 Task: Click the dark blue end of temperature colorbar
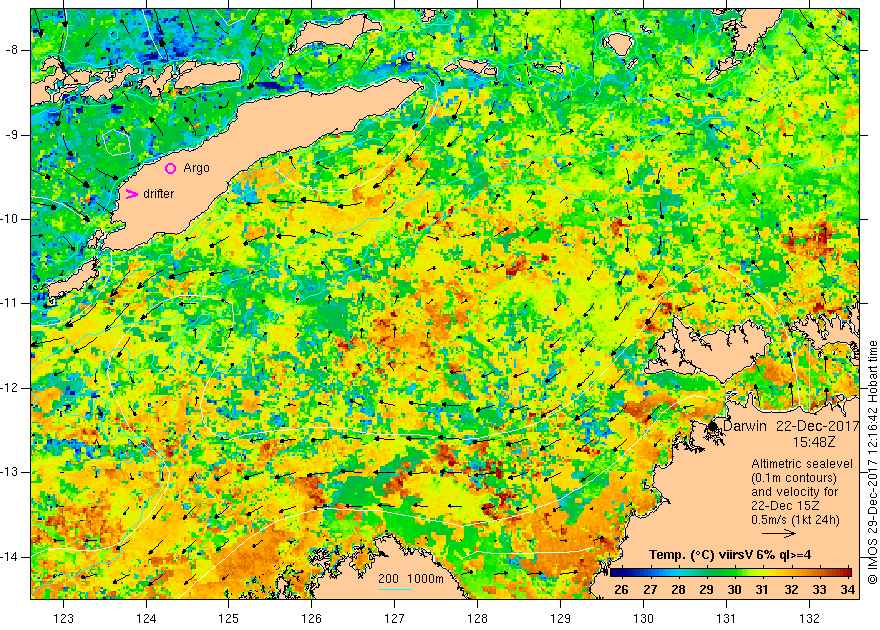[614, 573]
